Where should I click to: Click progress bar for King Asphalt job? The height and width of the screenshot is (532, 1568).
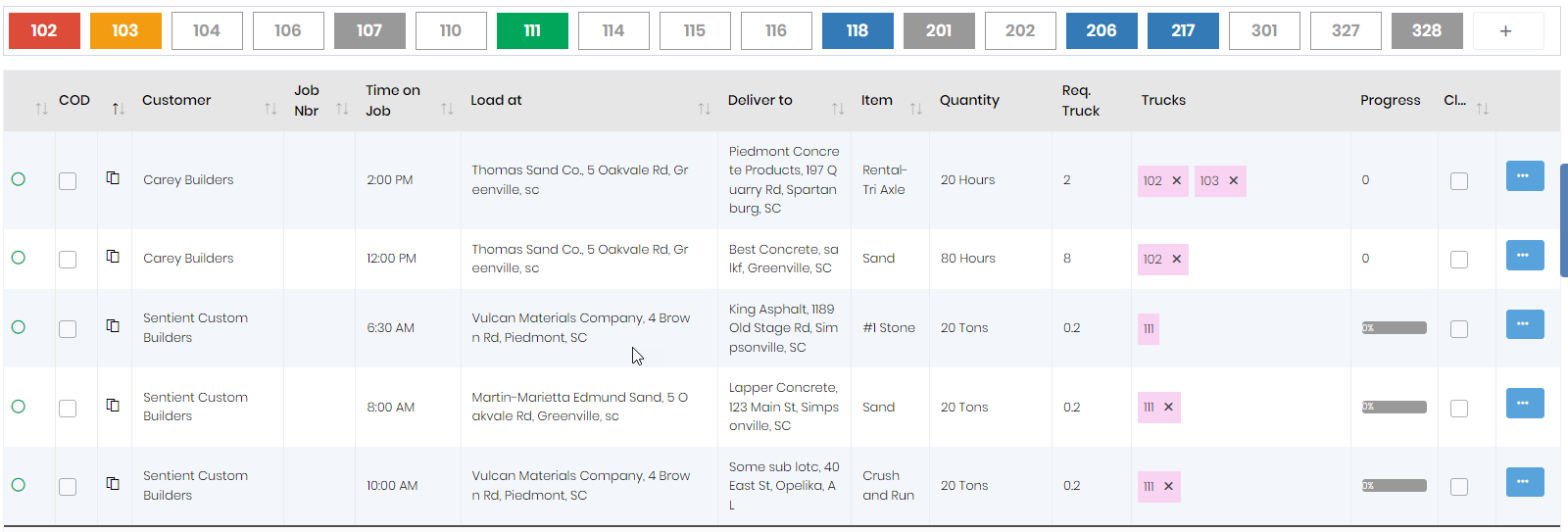1394,328
